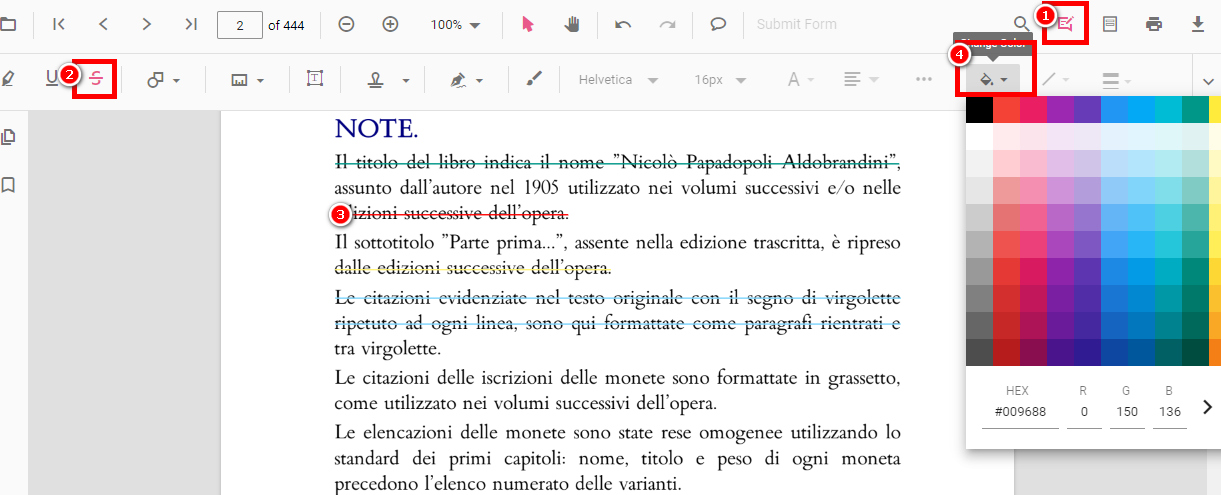Open the page thumbnails panel
1221x495 pixels.
click(x=9, y=137)
